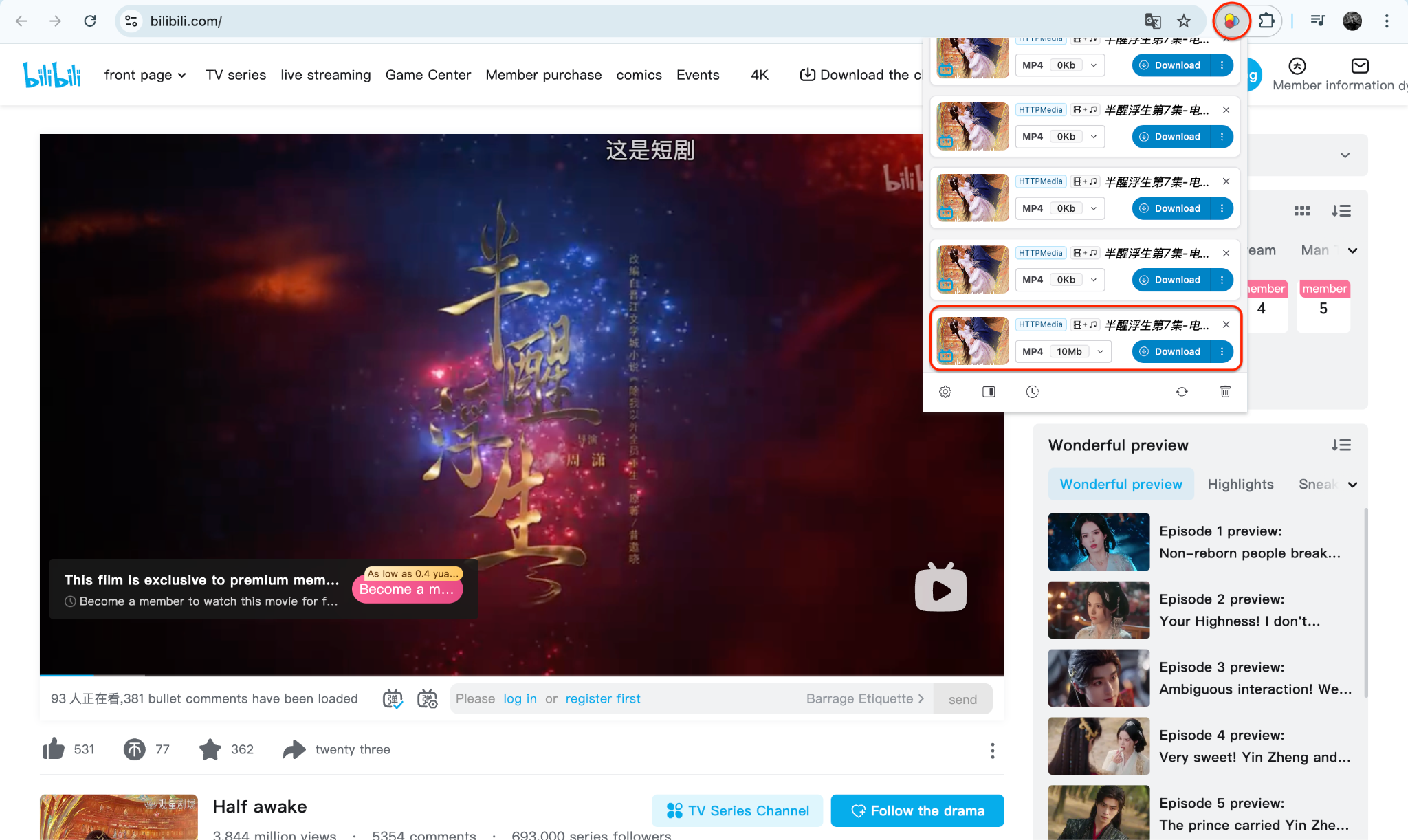The width and height of the screenshot is (1408, 840).
Task: Clear all downloads with the trash icon
Action: tap(1225, 392)
